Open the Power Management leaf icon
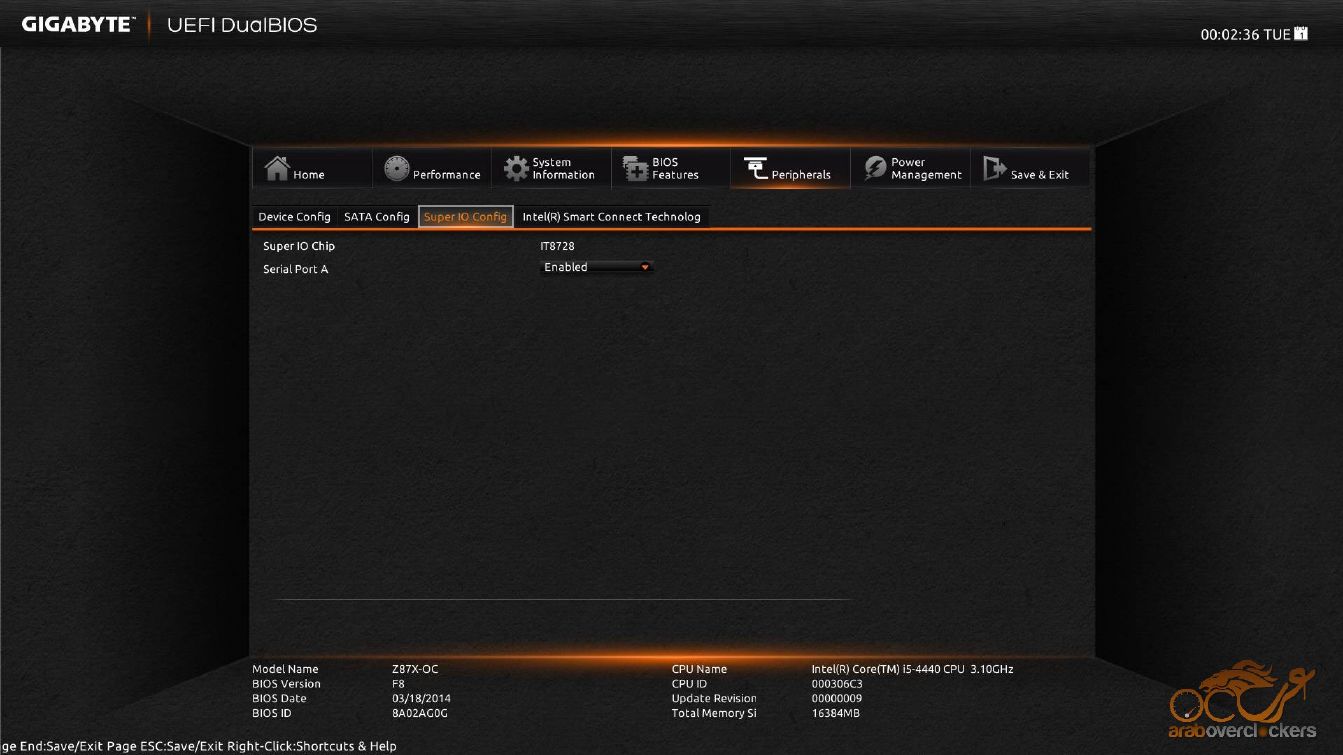The height and width of the screenshot is (755, 1343). coord(875,169)
